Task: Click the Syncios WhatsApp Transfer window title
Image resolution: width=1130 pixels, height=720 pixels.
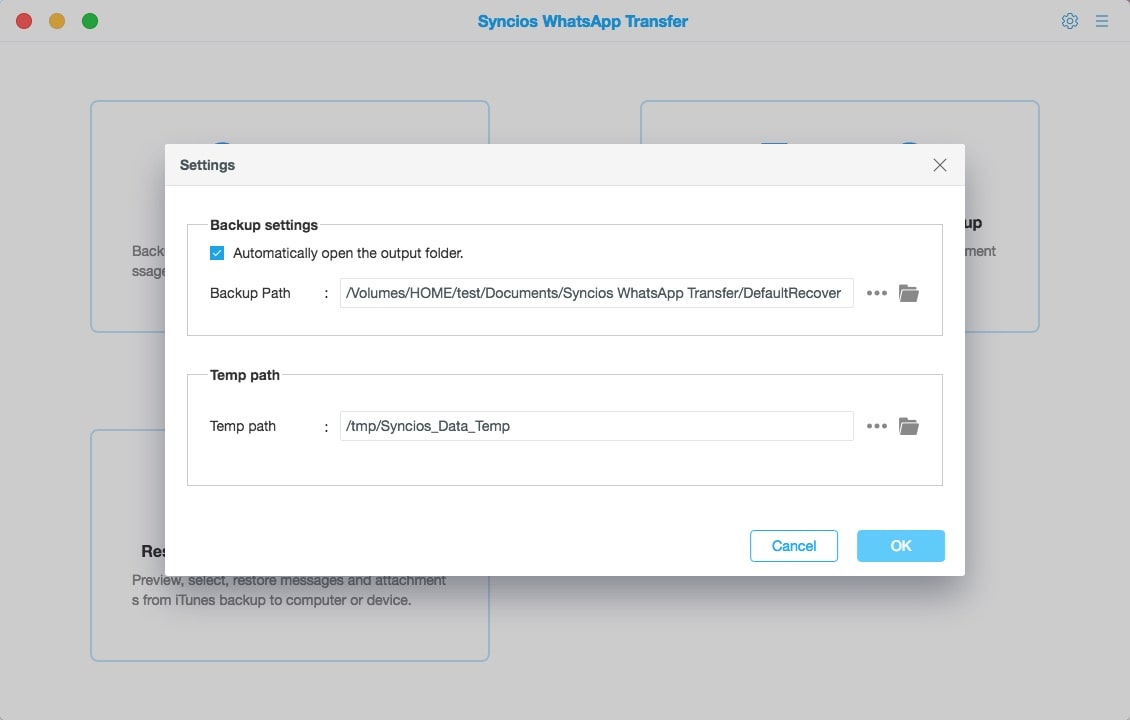Action: point(582,21)
